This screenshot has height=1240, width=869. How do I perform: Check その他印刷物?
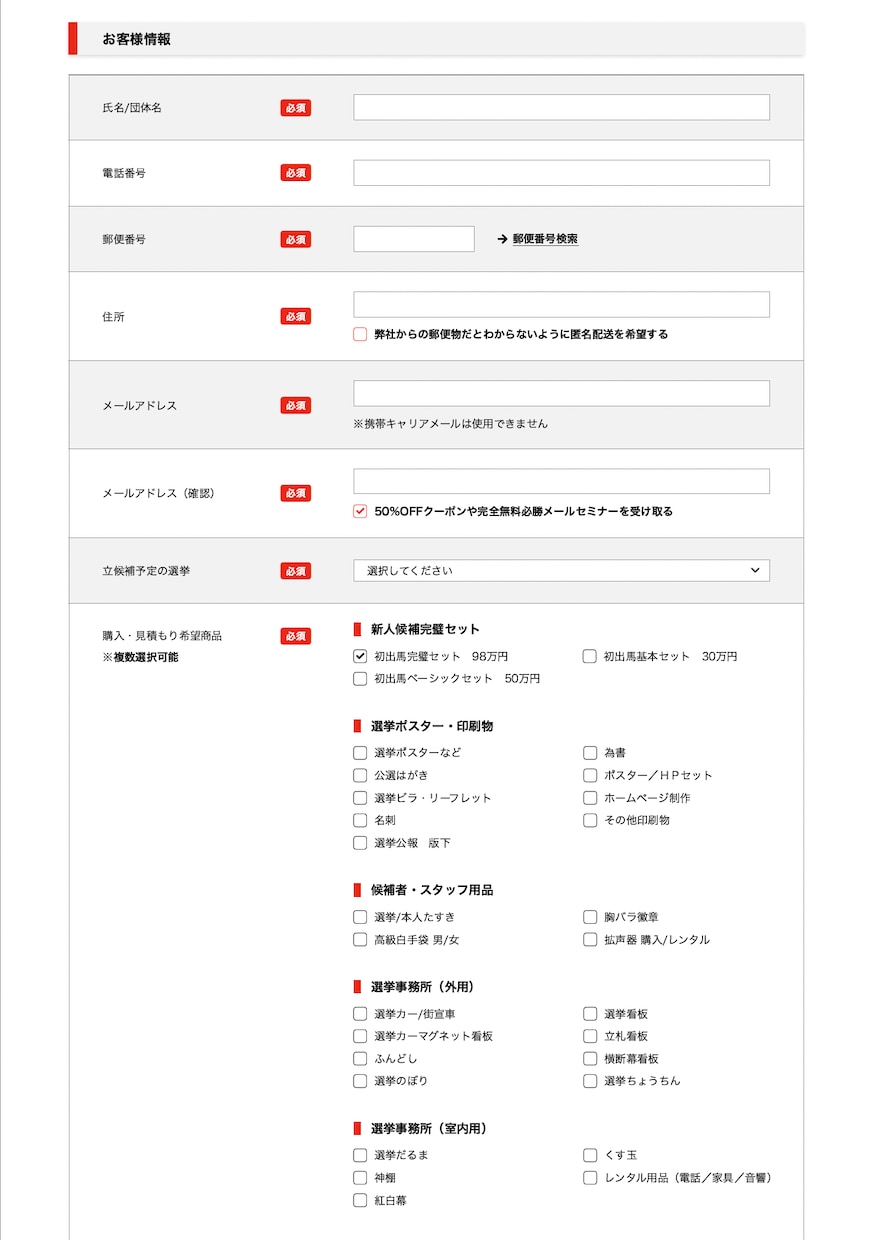(x=590, y=820)
